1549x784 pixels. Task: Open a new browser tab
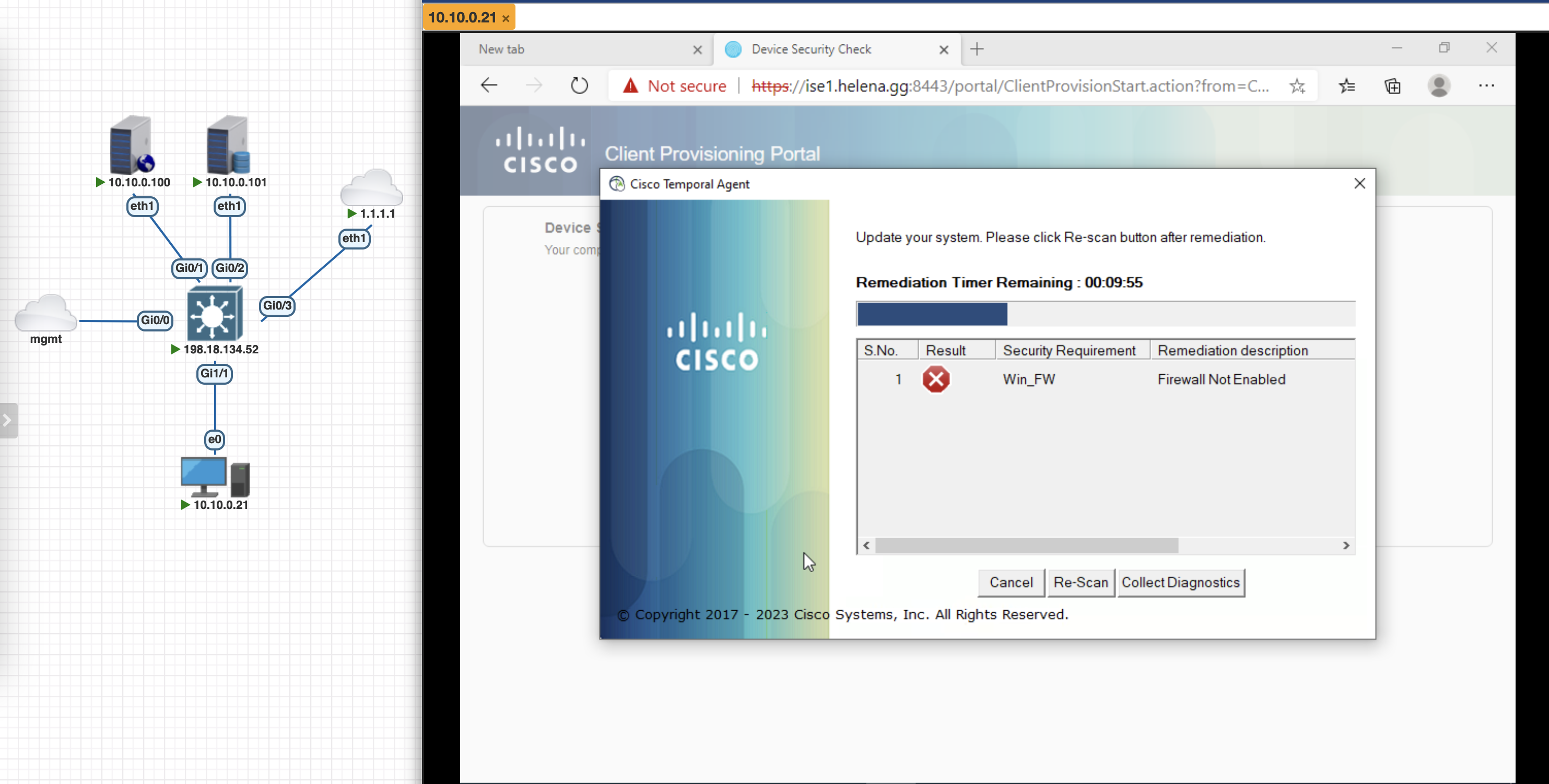[x=977, y=49]
